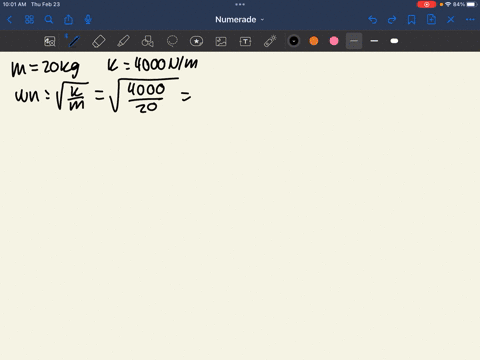The width and height of the screenshot is (480, 360).
Task: Bookmark the current page
Action: pyautogui.click(x=412, y=20)
